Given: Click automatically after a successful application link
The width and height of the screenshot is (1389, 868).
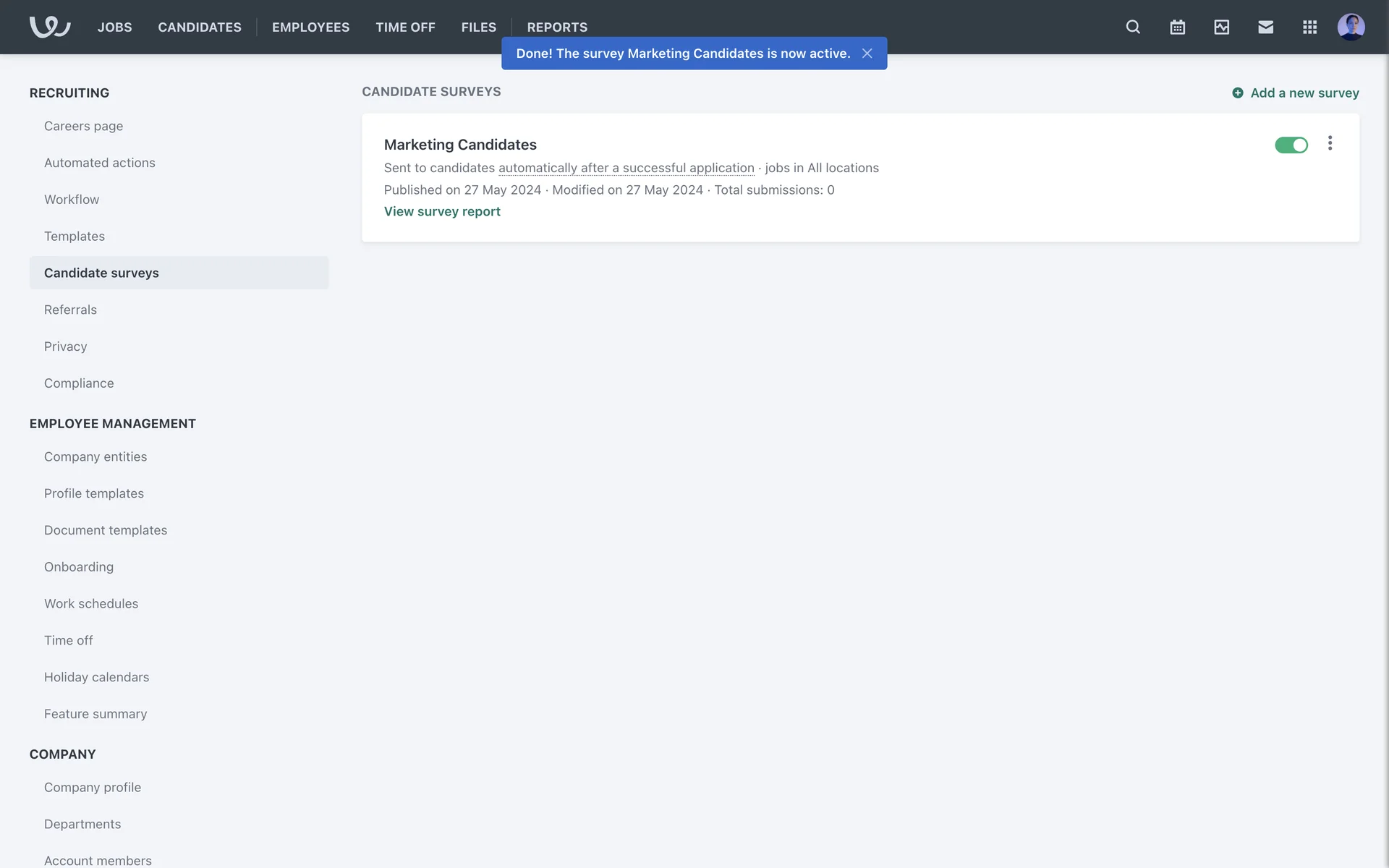Looking at the screenshot, I should (626, 168).
